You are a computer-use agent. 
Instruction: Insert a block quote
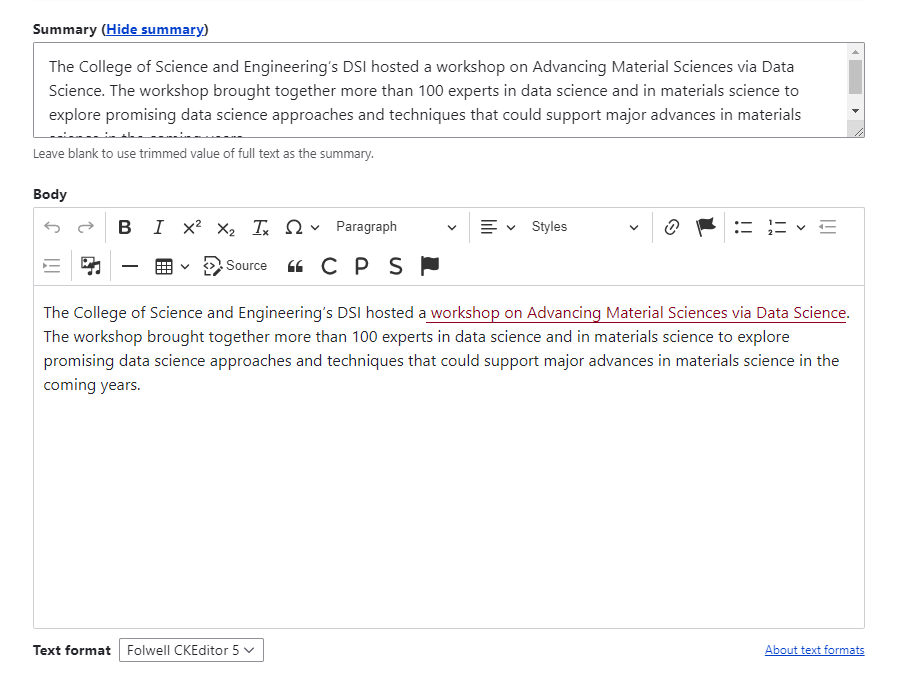(295, 266)
